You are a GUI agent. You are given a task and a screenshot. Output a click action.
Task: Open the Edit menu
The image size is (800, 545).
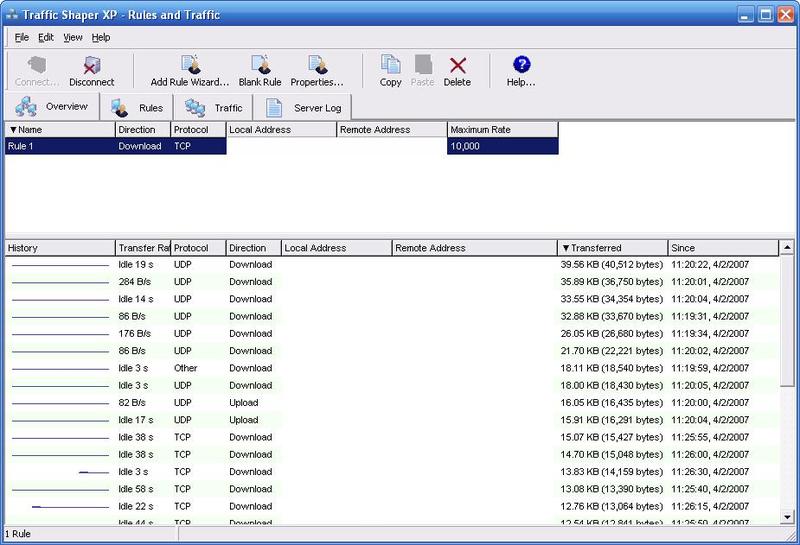point(46,37)
